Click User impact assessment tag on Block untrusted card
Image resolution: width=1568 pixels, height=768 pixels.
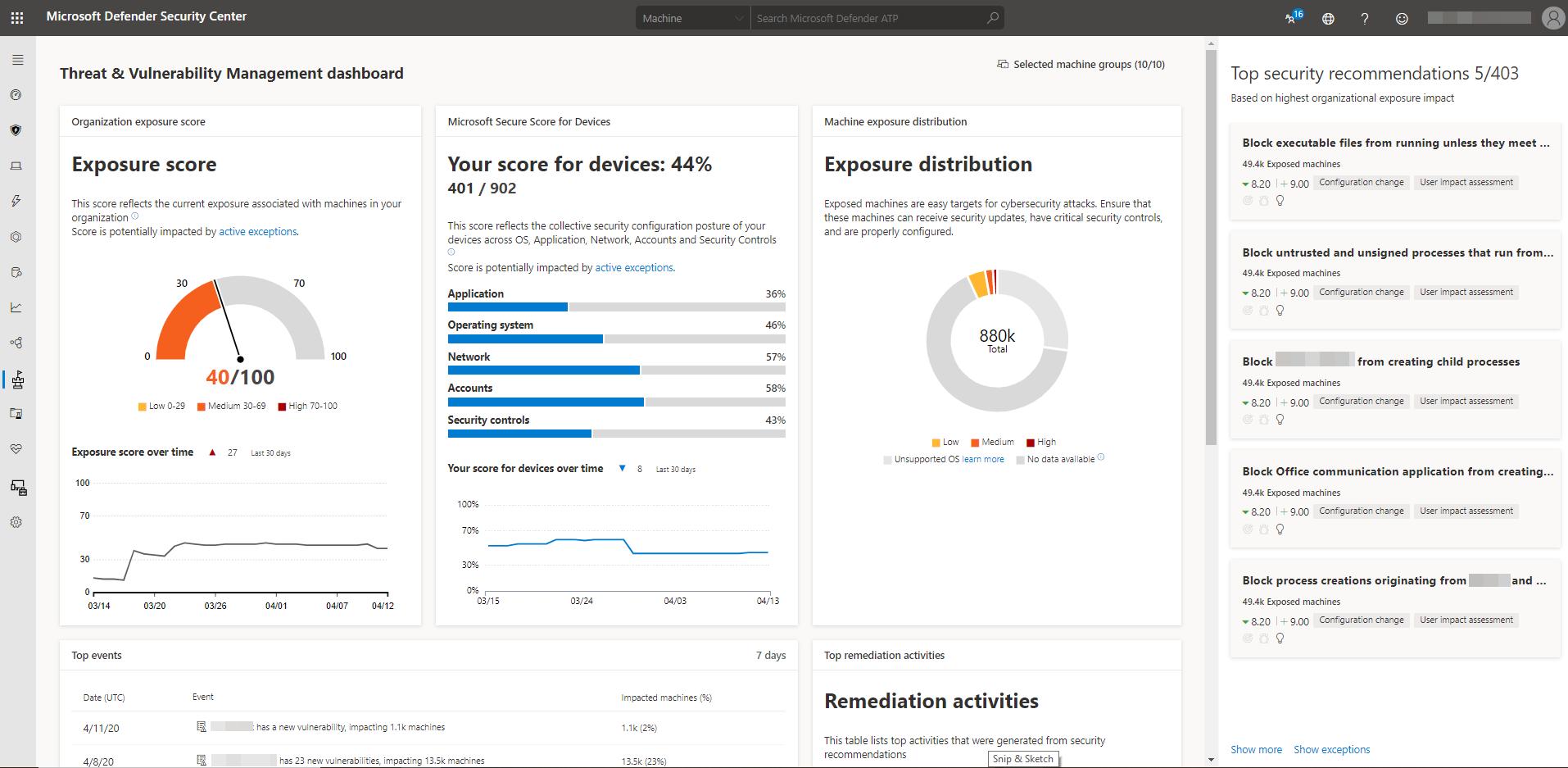pyautogui.click(x=1466, y=292)
